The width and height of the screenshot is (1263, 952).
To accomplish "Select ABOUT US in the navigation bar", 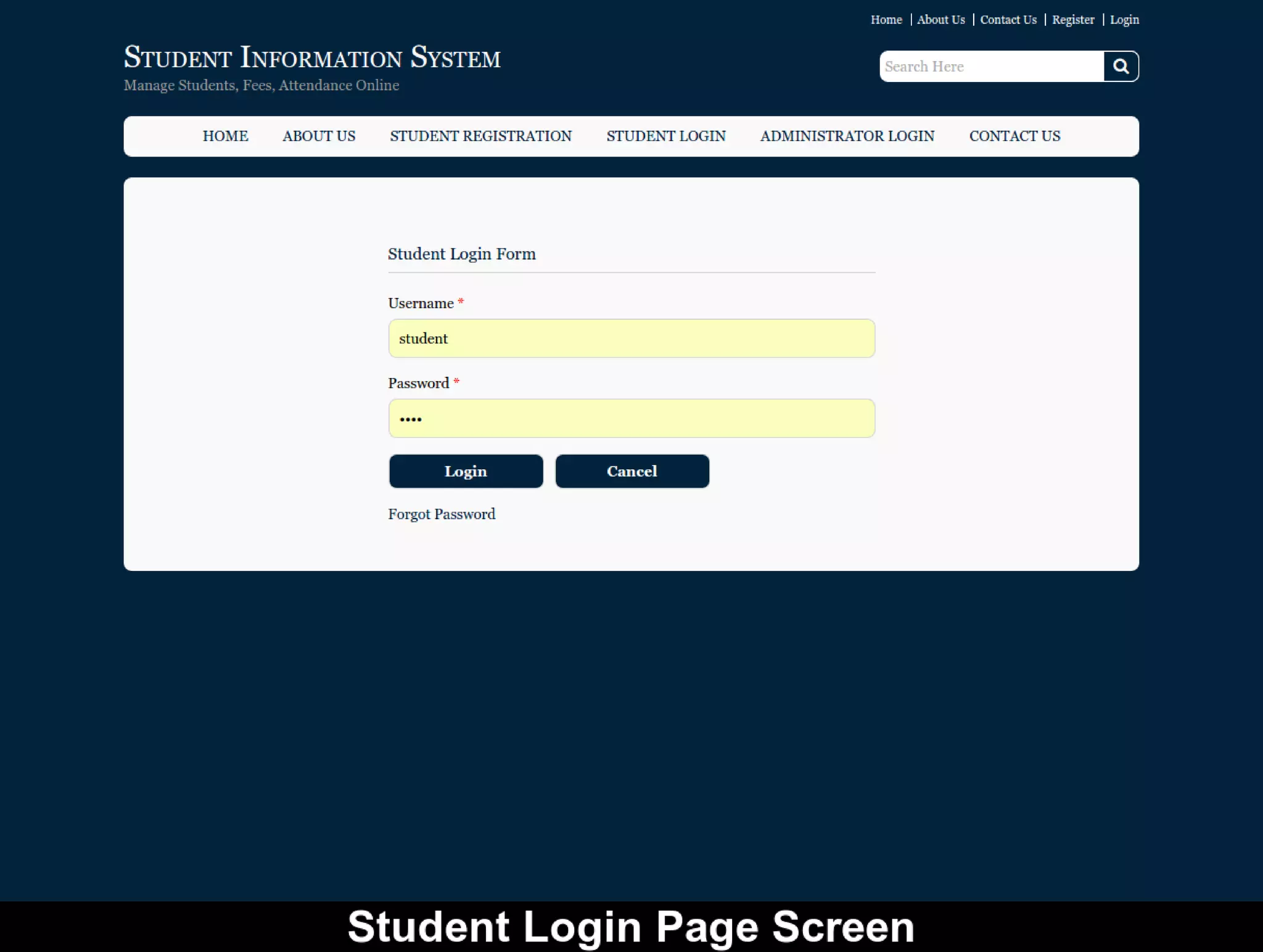I will point(319,136).
